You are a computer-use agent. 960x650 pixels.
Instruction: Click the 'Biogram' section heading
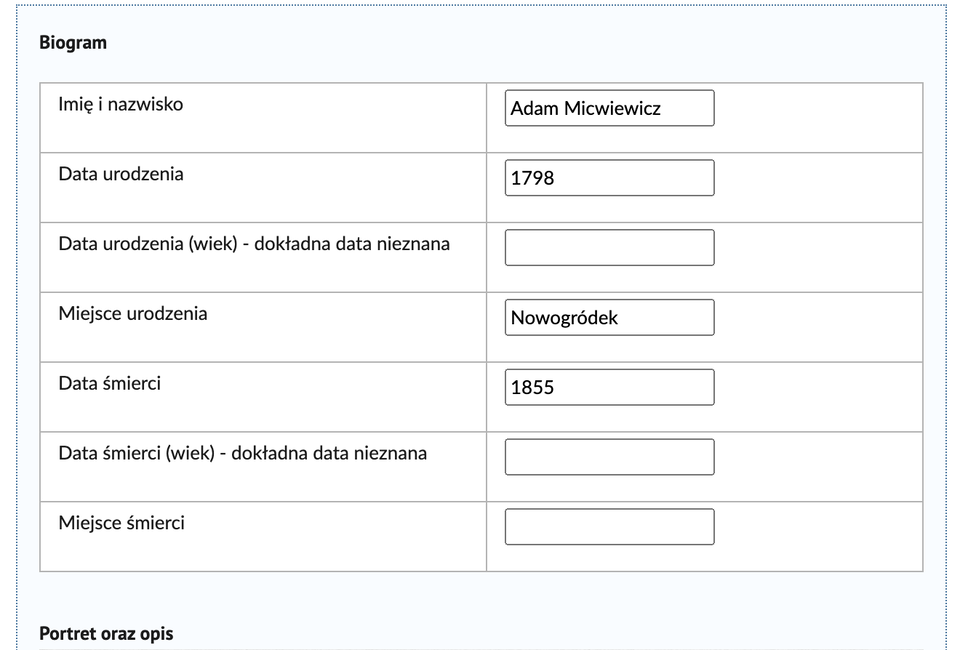(73, 43)
